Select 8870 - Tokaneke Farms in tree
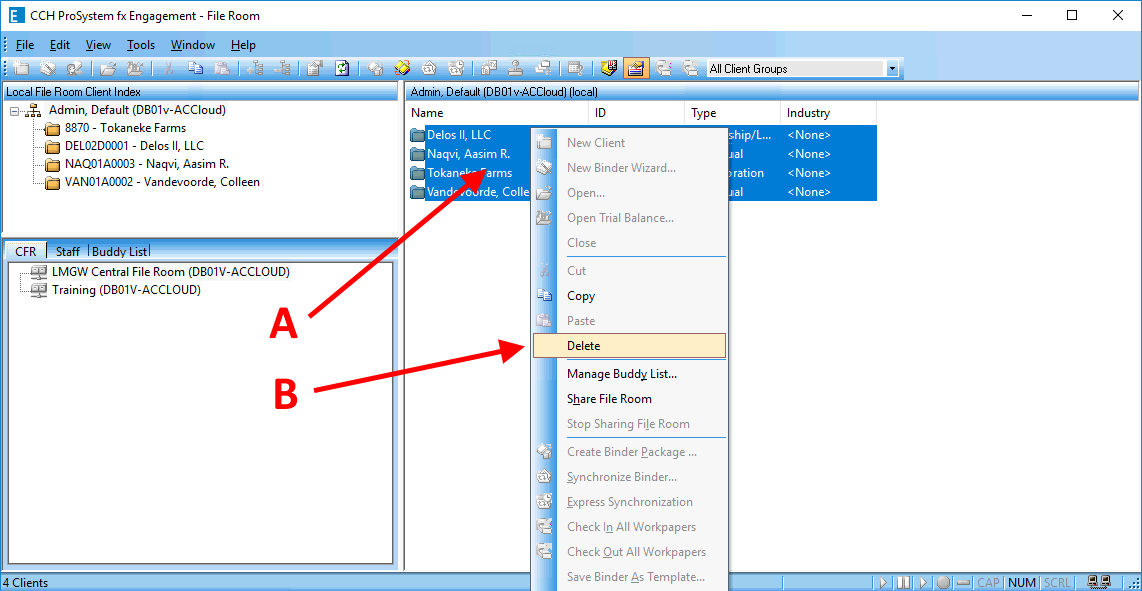The height and width of the screenshot is (591, 1142). point(125,128)
